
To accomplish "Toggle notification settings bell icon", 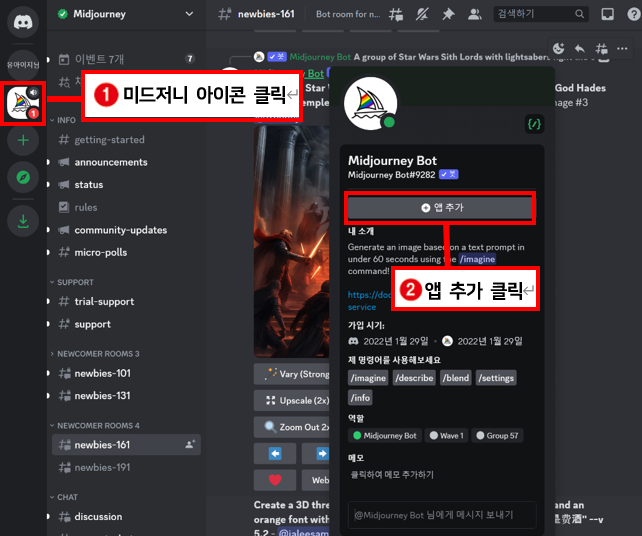I will 422,14.
